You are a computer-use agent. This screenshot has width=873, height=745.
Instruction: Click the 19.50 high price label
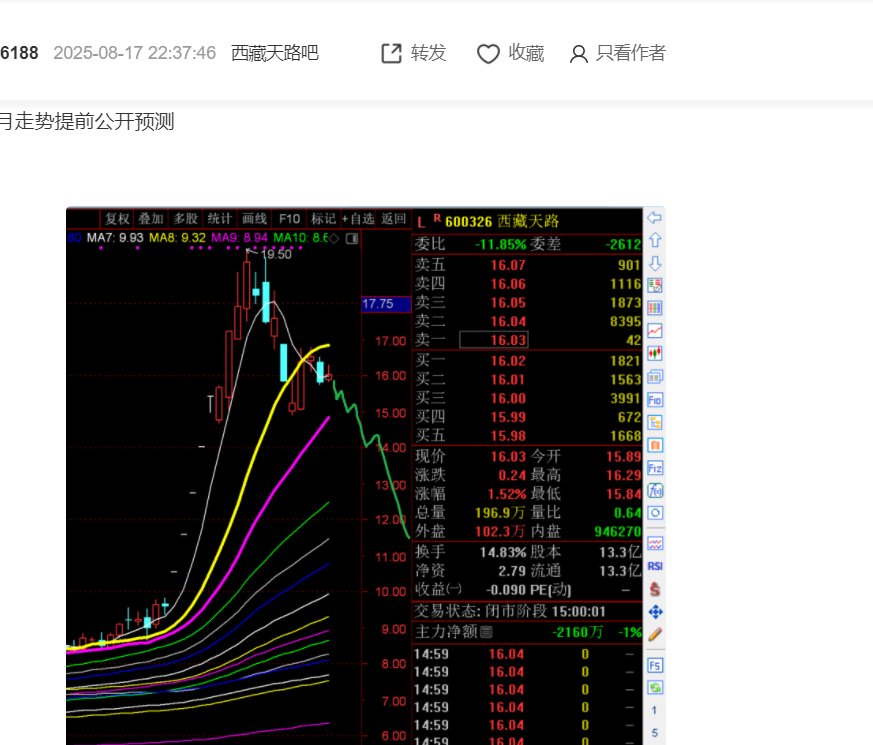pos(276,254)
